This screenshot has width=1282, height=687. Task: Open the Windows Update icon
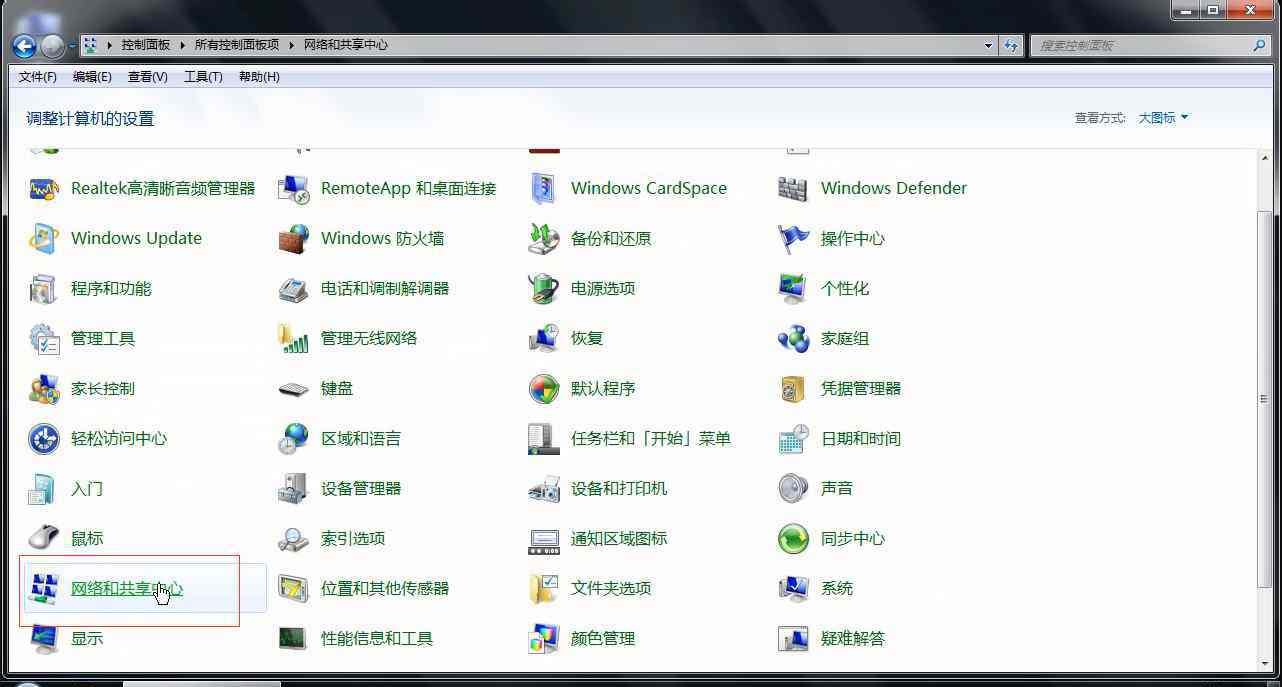coord(44,238)
